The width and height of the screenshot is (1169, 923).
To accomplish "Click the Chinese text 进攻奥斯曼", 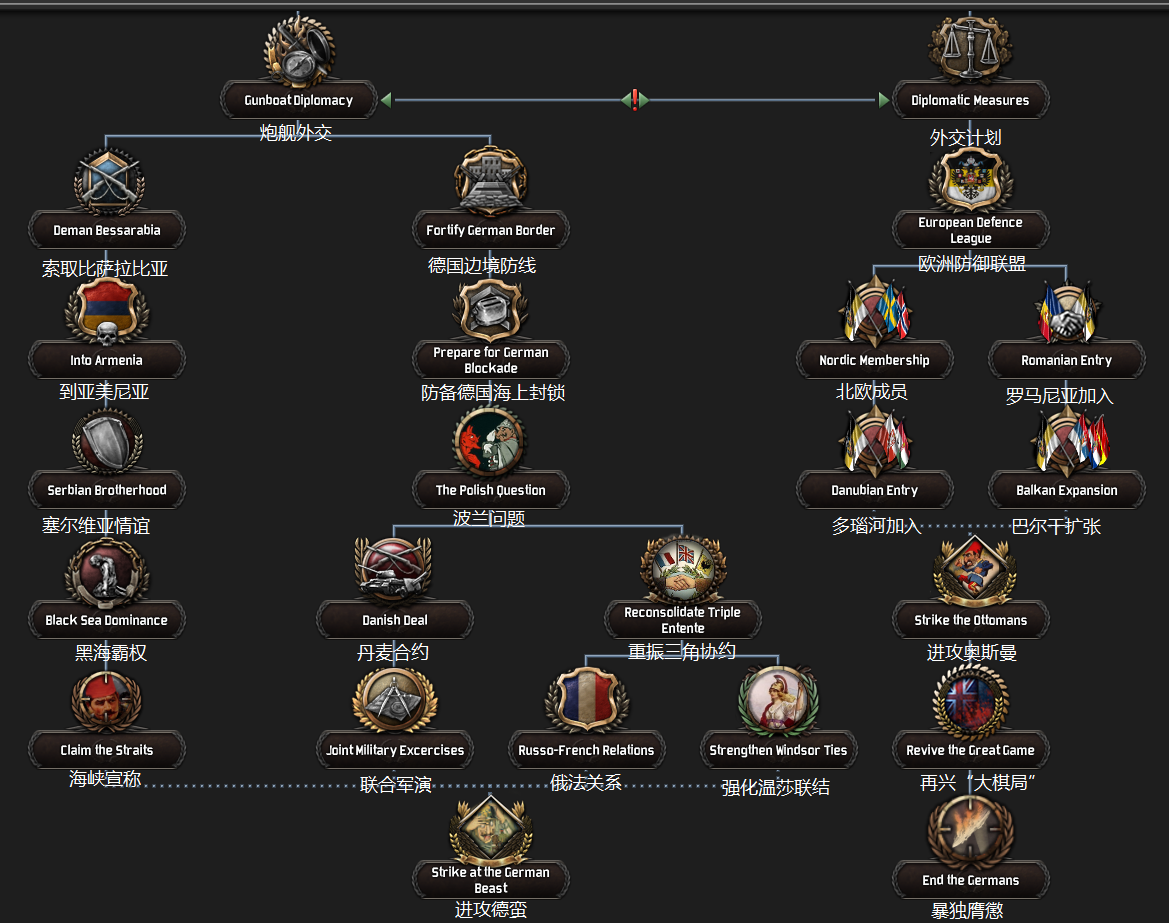I will [x=972, y=653].
